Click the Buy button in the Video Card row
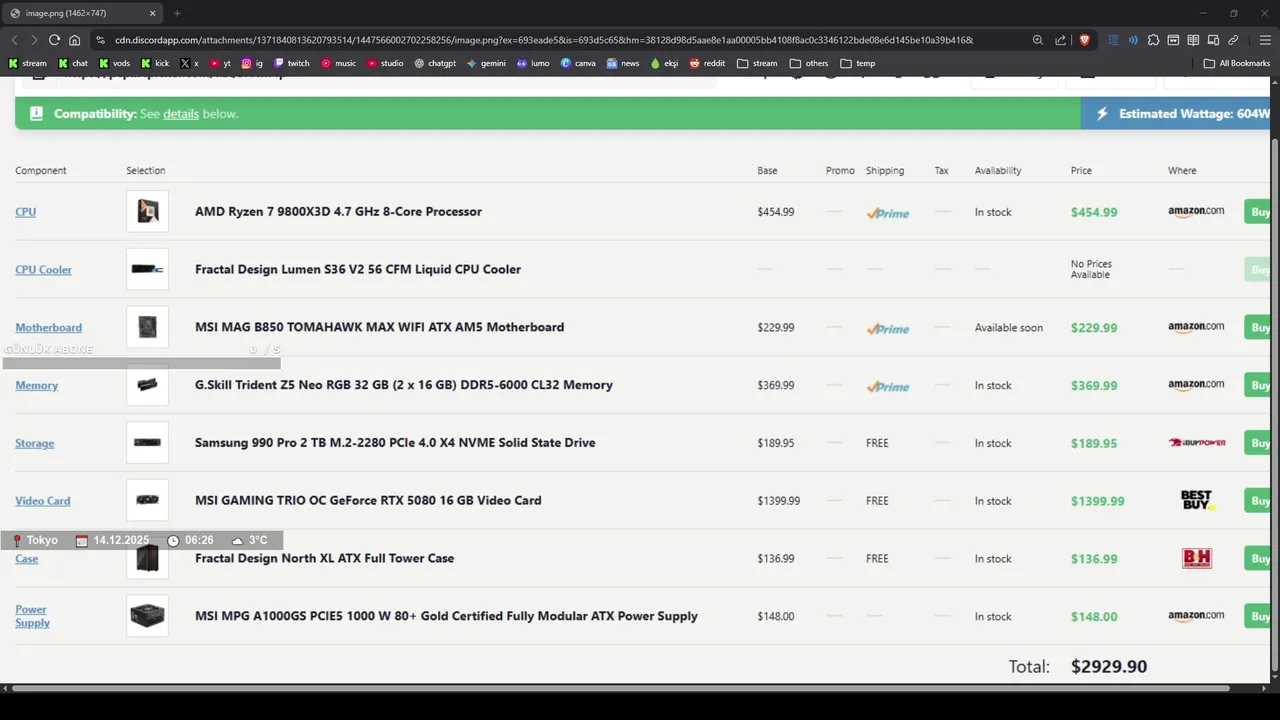This screenshot has height=720, width=1280. pyautogui.click(x=1258, y=501)
